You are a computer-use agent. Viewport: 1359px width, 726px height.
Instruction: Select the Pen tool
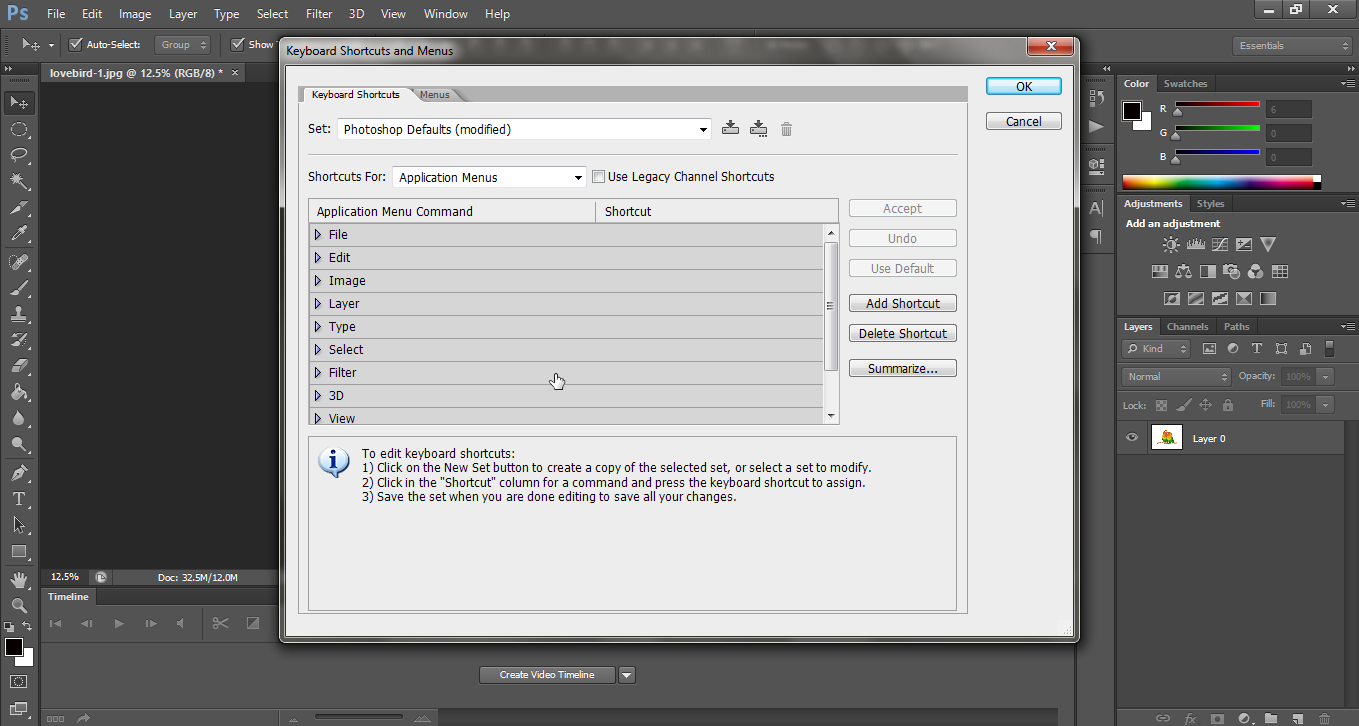click(x=19, y=473)
